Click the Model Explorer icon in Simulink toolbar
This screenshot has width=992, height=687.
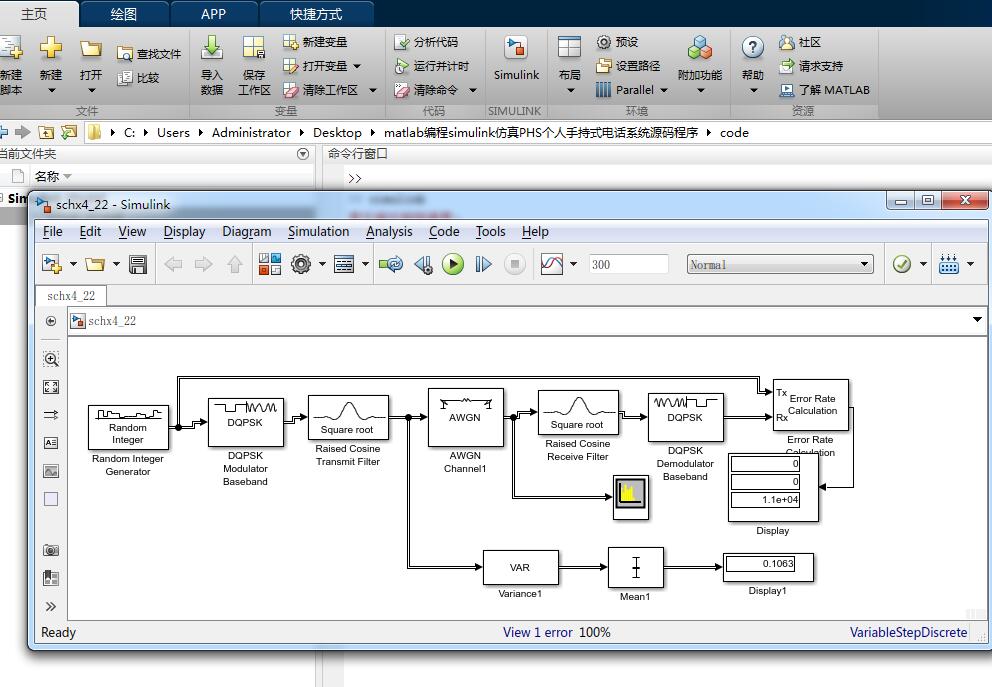pyautogui.click(x=344, y=264)
